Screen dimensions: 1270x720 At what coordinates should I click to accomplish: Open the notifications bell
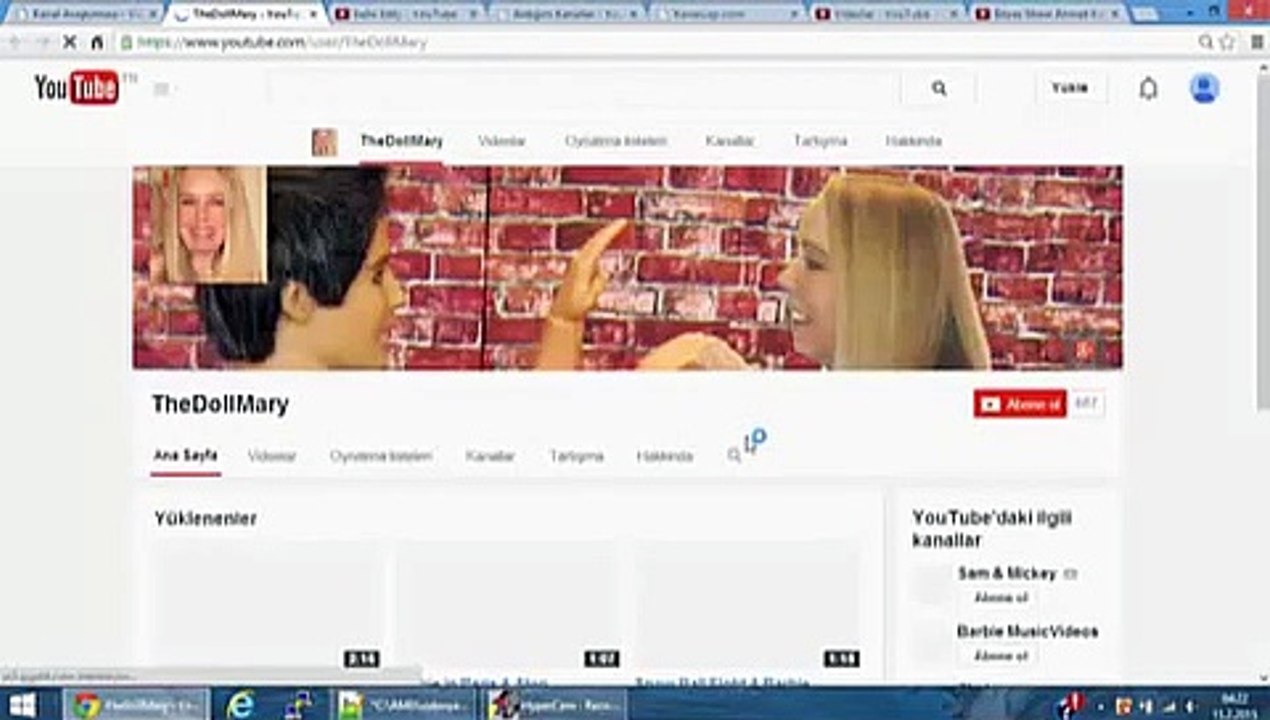pos(1148,88)
